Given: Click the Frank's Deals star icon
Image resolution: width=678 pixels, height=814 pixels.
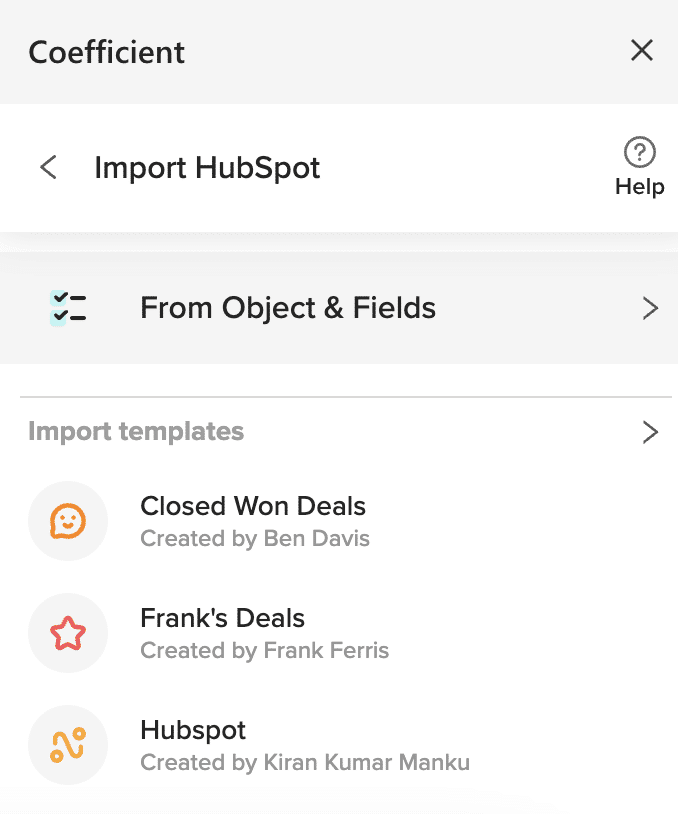Looking at the screenshot, I should pos(68,633).
